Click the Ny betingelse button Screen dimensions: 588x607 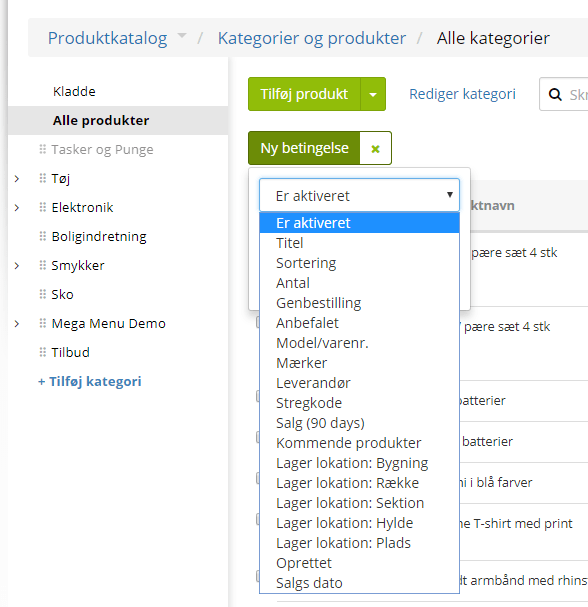[x=304, y=148]
